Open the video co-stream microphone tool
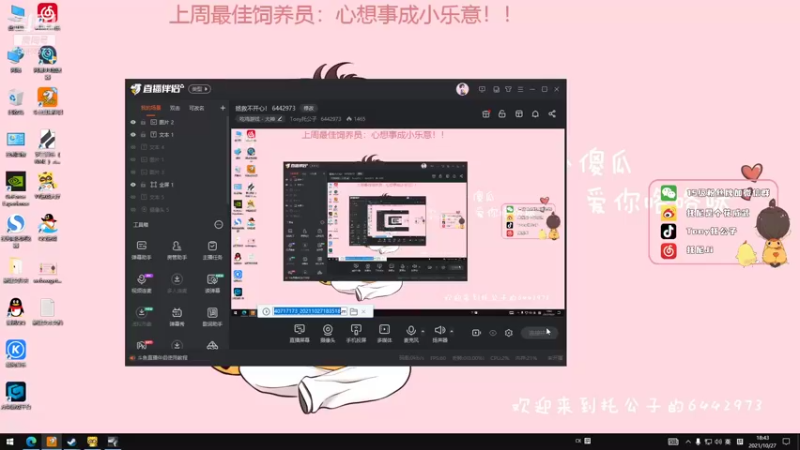 (x=141, y=283)
